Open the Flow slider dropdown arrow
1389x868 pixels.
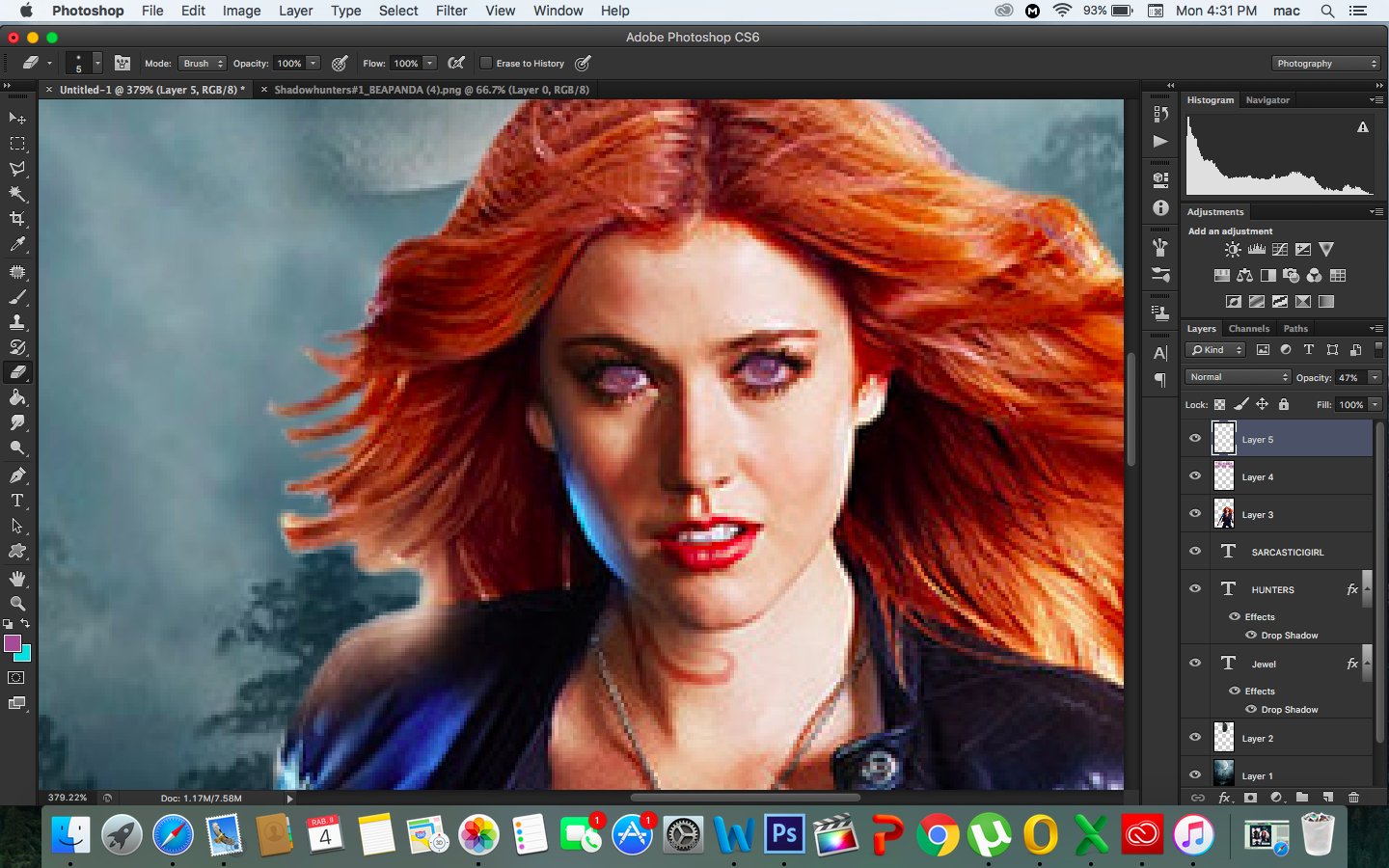(x=429, y=63)
